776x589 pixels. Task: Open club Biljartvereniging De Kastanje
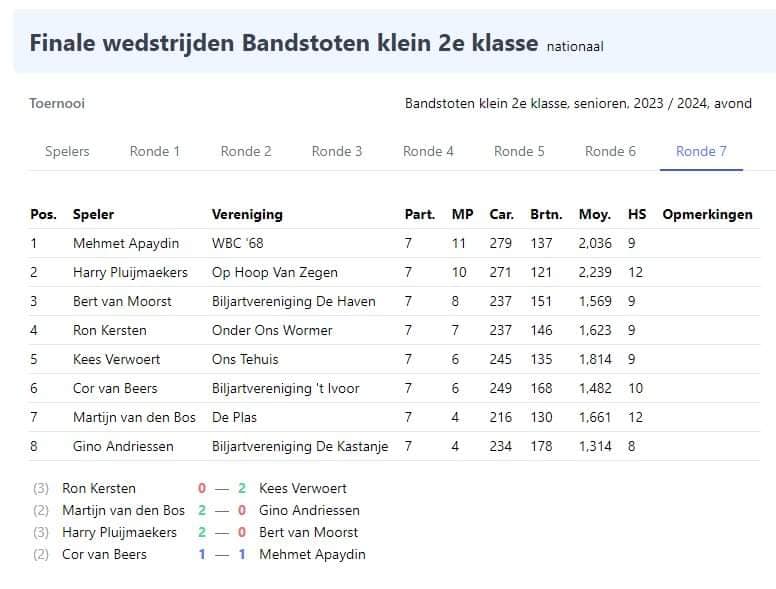point(300,446)
